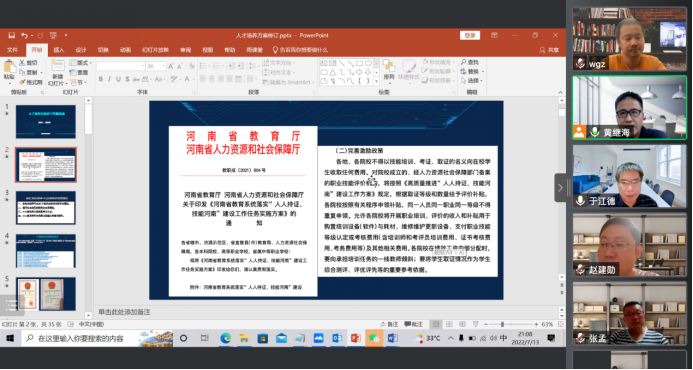
Task: Open the 版式 layout dropdown
Action: pyautogui.click(x=80, y=63)
